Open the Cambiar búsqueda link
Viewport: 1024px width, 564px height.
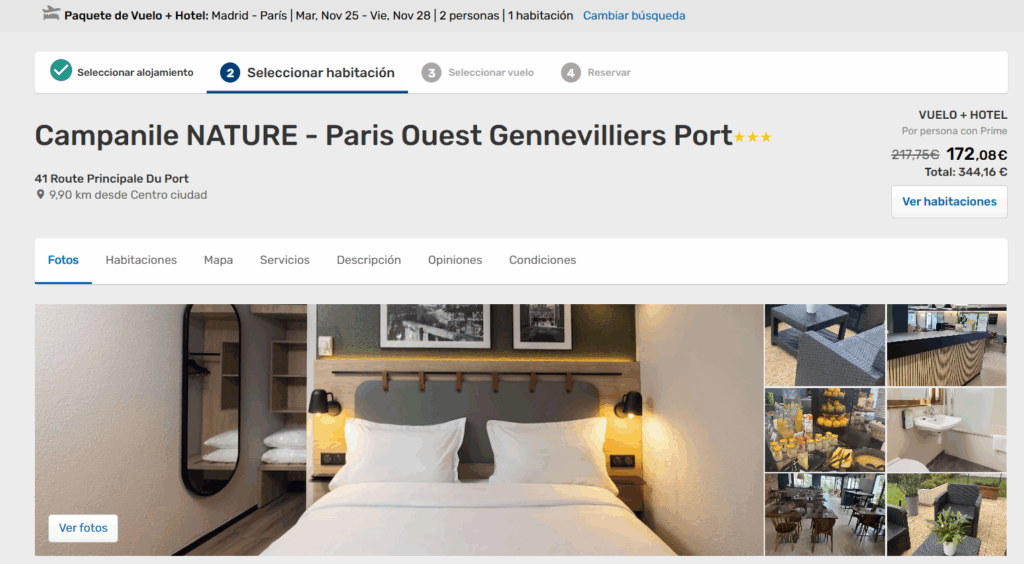point(633,16)
